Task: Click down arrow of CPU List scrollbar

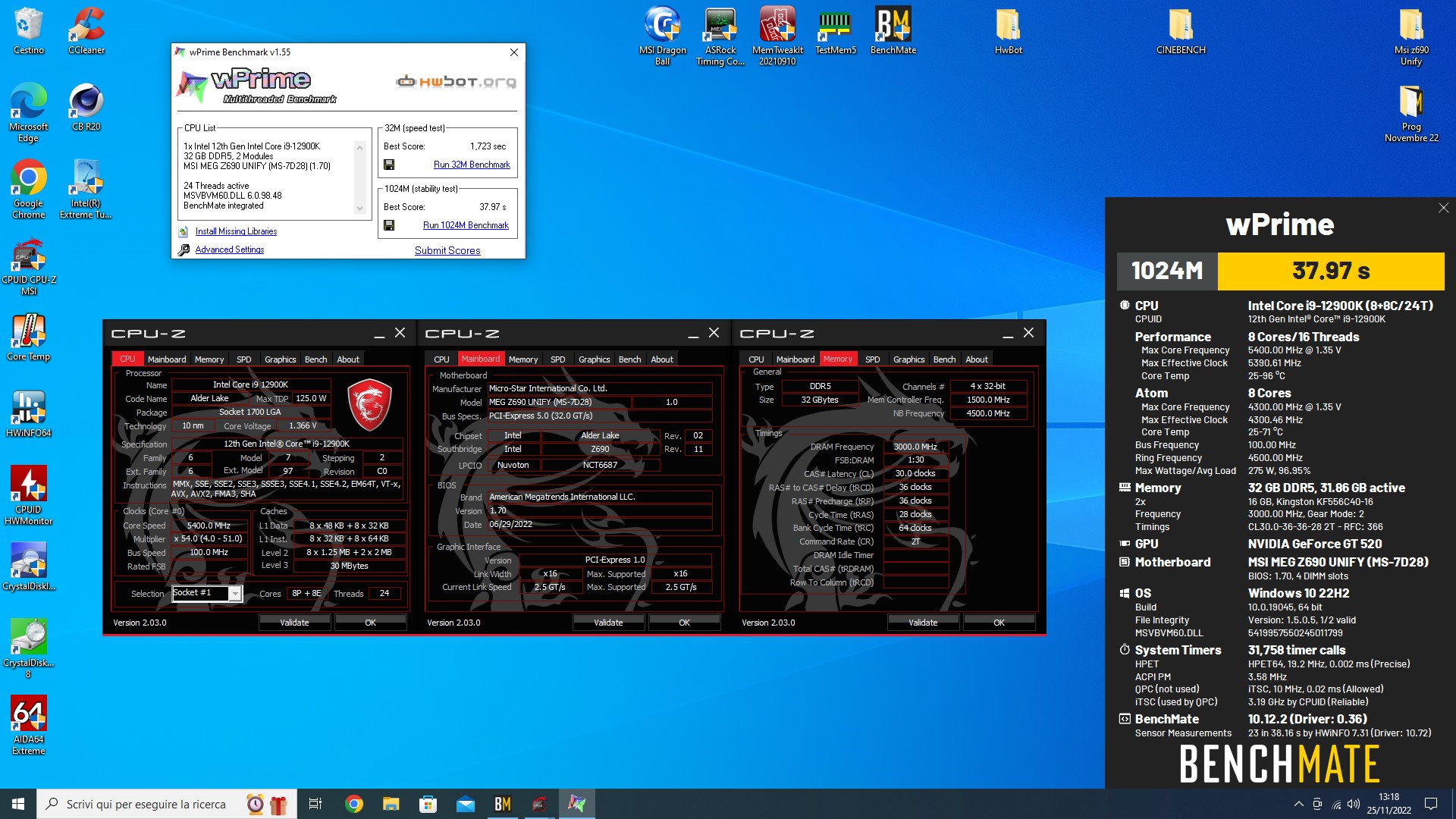Action: (x=359, y=209)
